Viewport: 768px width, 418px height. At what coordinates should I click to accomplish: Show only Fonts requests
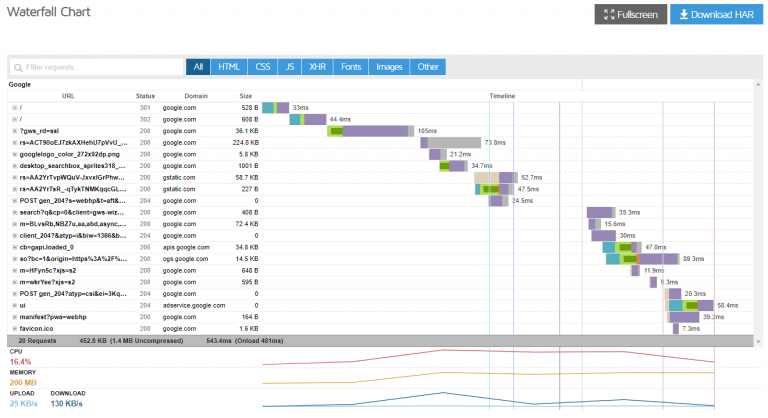point(351,67)
